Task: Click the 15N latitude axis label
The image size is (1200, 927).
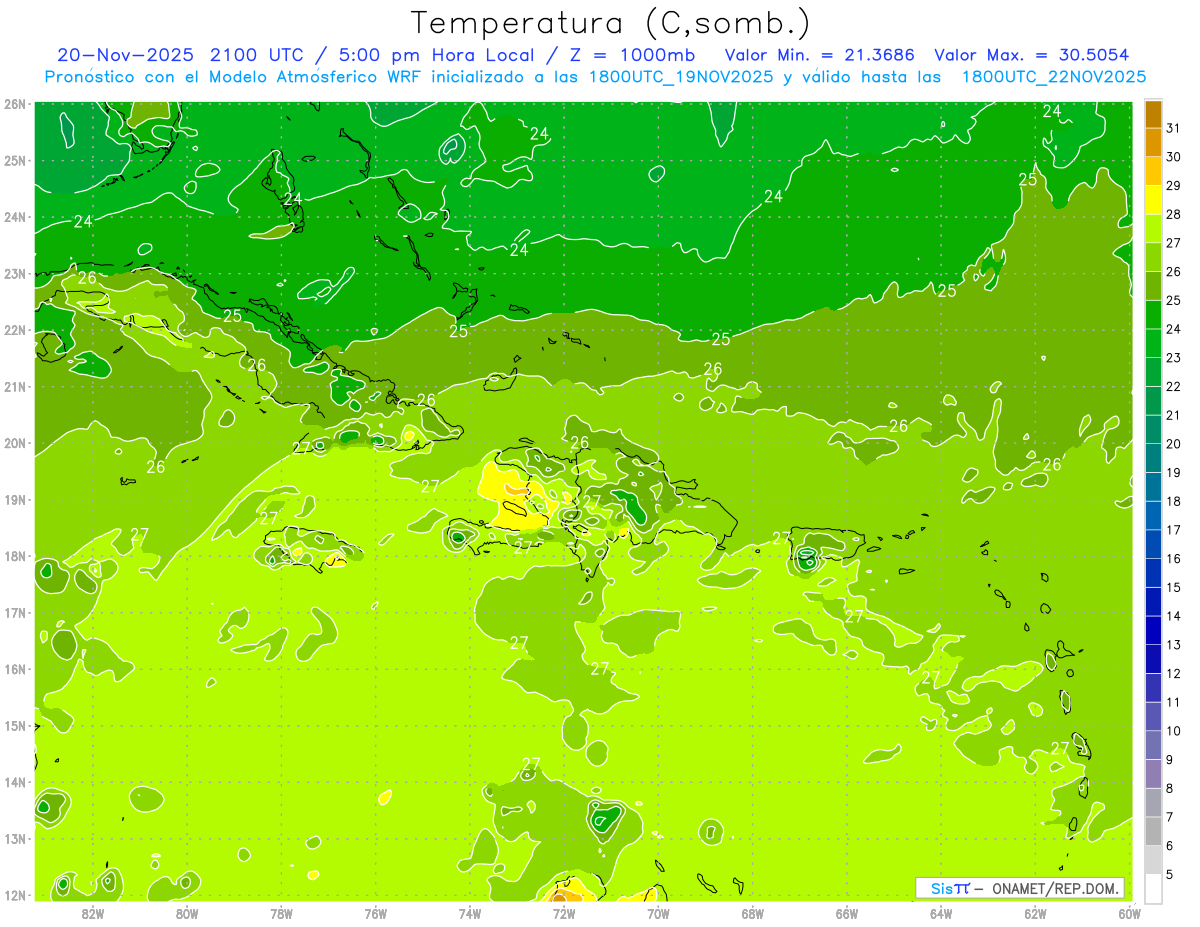Action: [x=15, y=726]
